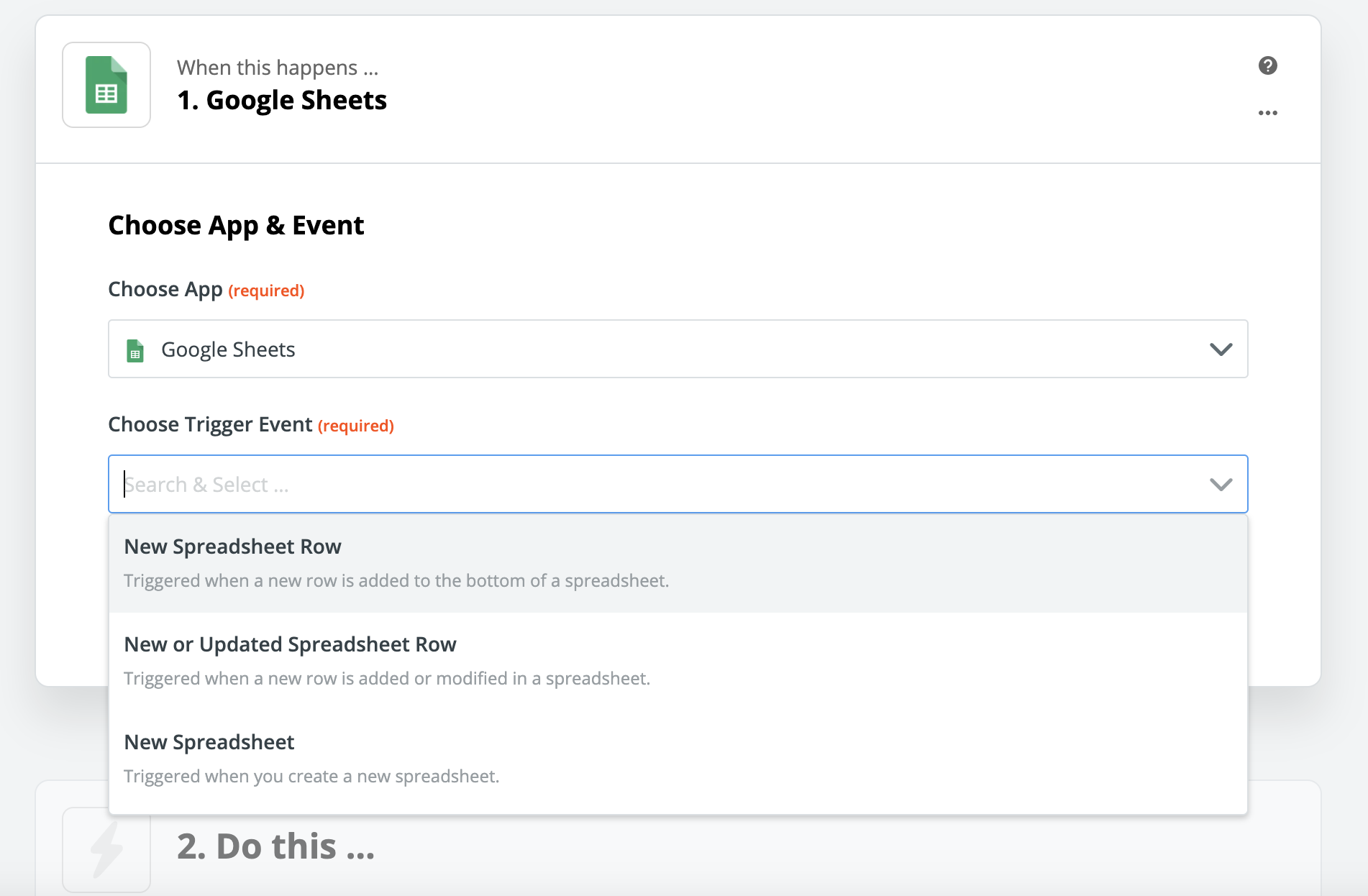Image resolution: width=1368 pixels, height=896 pixels.
Task: Click description about row added to bottom
Action: point(396,581)
